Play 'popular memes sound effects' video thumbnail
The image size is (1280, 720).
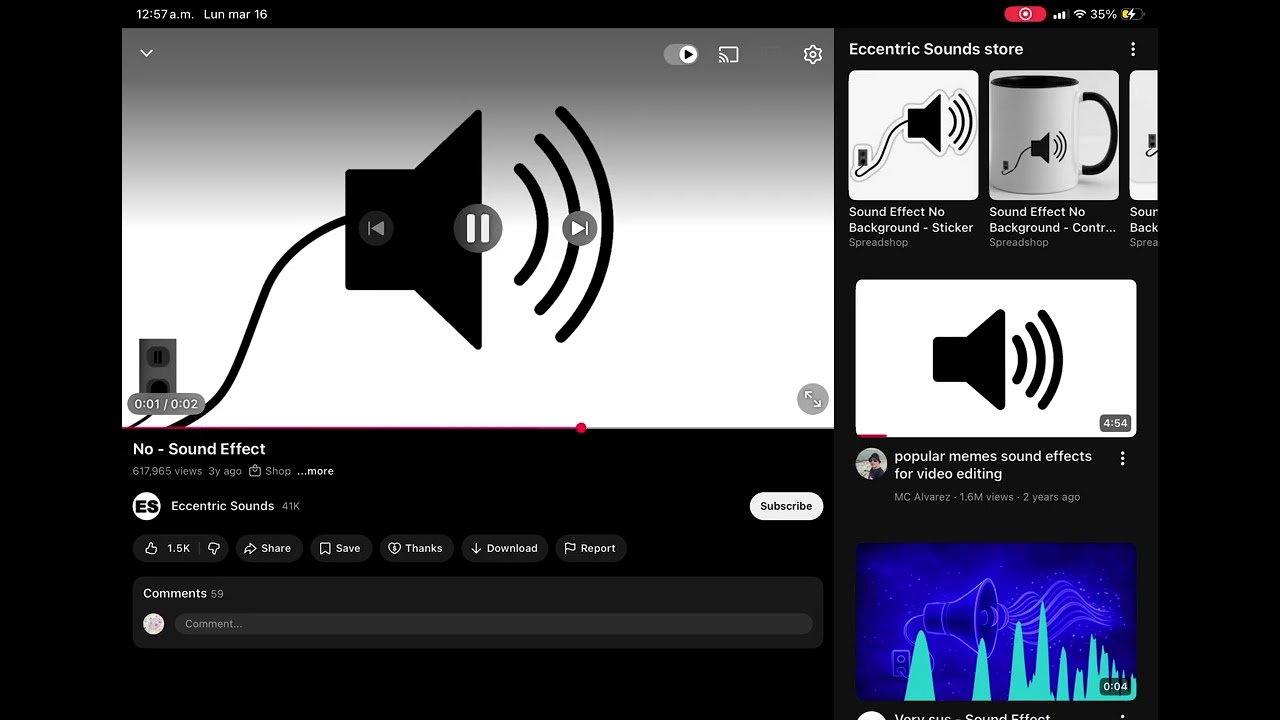(996, 358)
